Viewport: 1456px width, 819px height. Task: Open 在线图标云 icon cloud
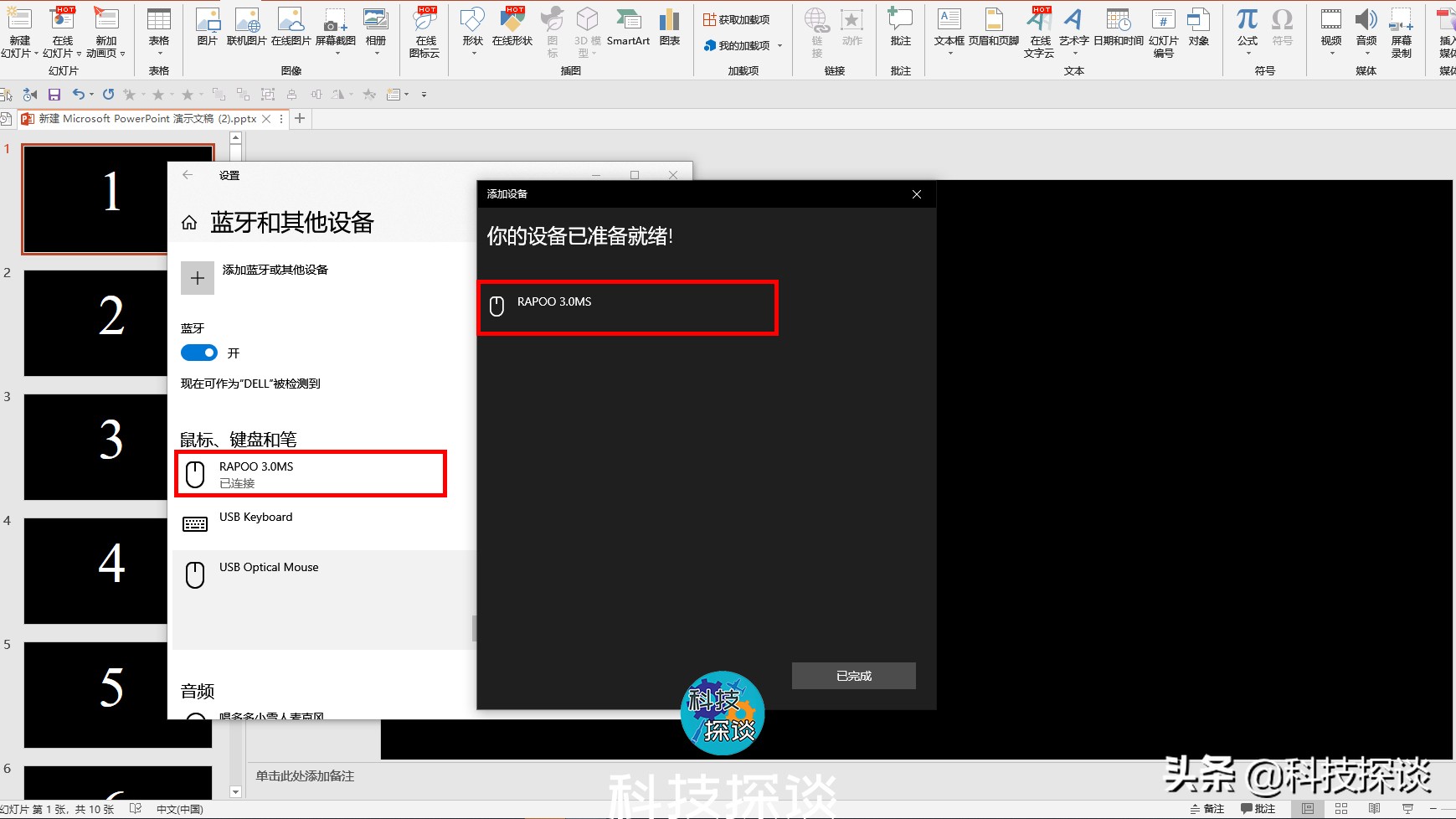(425, 32)
